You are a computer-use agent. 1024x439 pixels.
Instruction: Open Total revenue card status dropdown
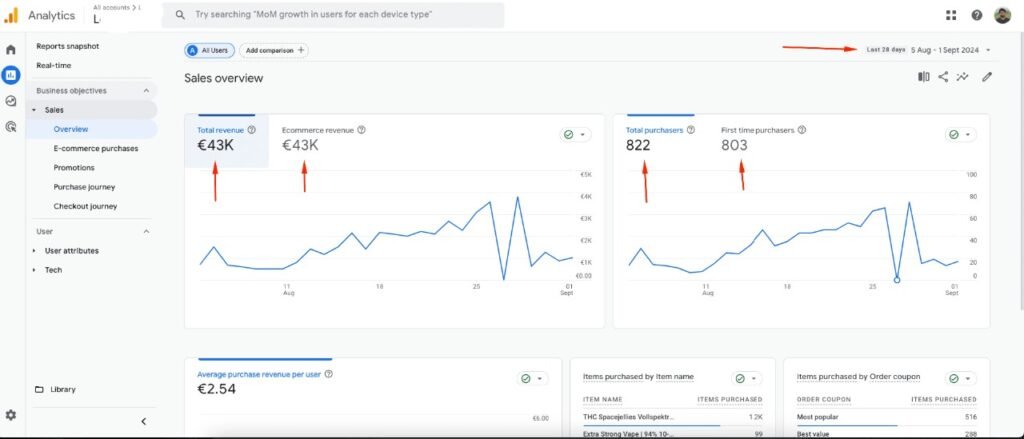tap(575, 135)
